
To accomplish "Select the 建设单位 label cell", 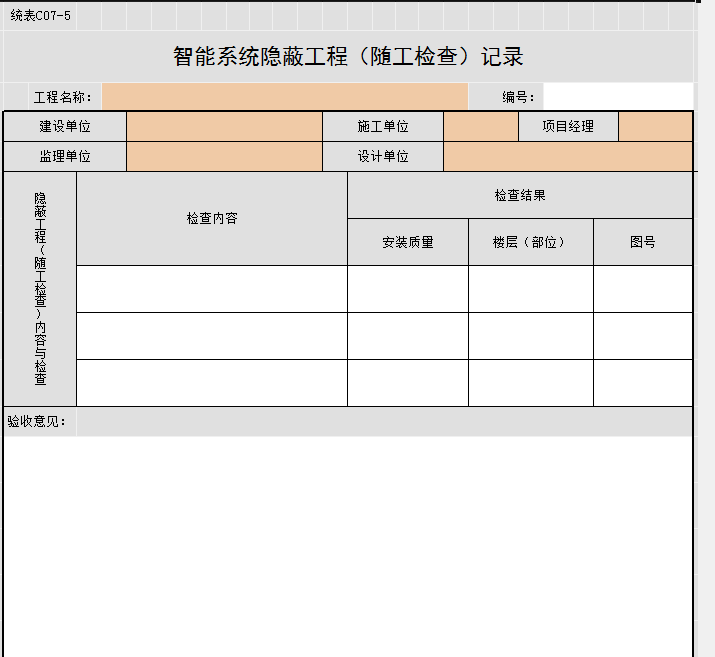I will point(65,127).
